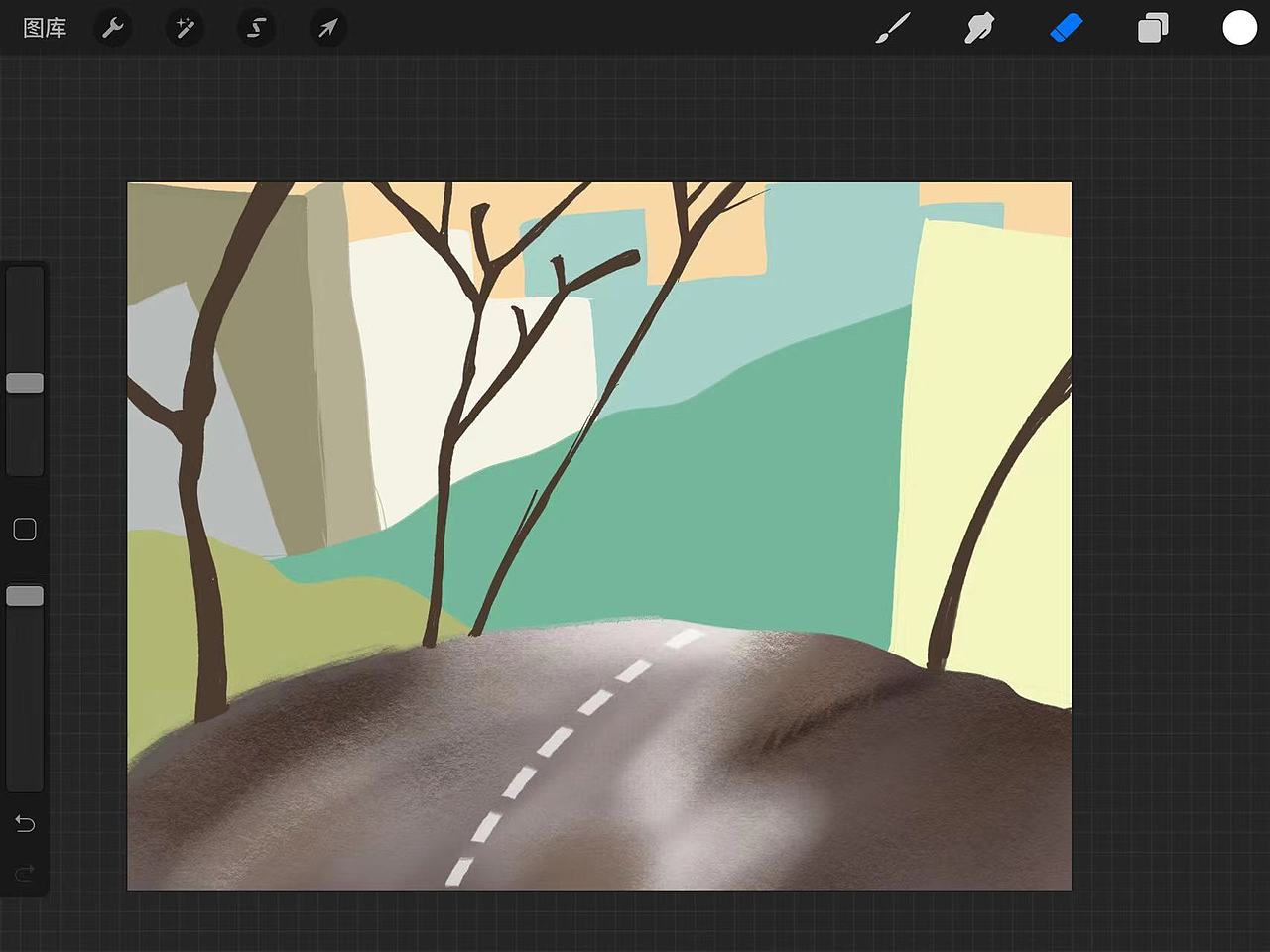Open the Gallery (图库) link

pos(45,28)
